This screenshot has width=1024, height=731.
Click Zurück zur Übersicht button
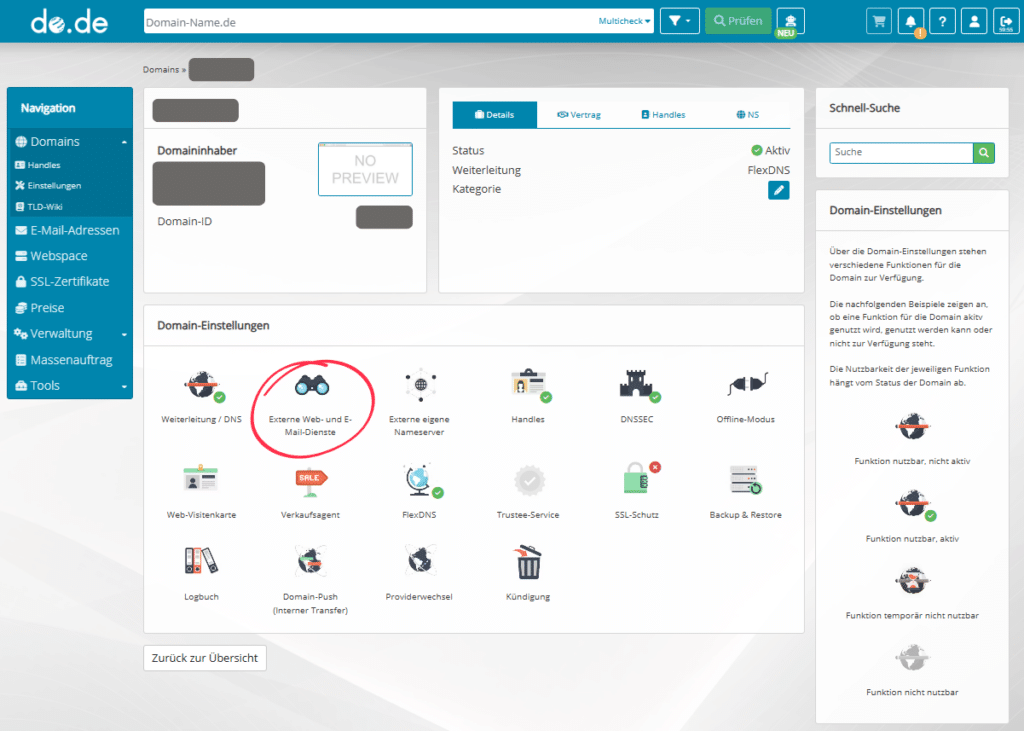coord(205,658)
